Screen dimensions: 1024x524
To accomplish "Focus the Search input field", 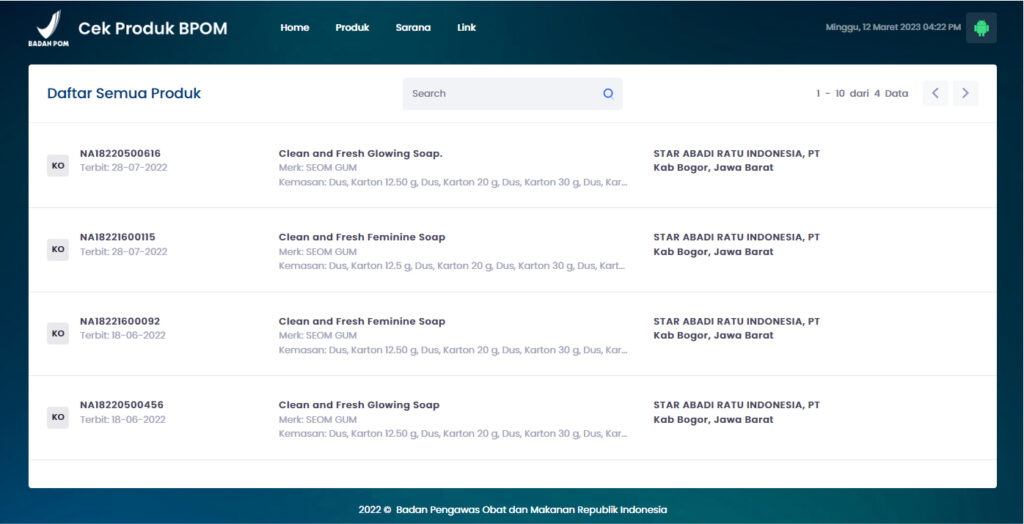I will (500, 93).
